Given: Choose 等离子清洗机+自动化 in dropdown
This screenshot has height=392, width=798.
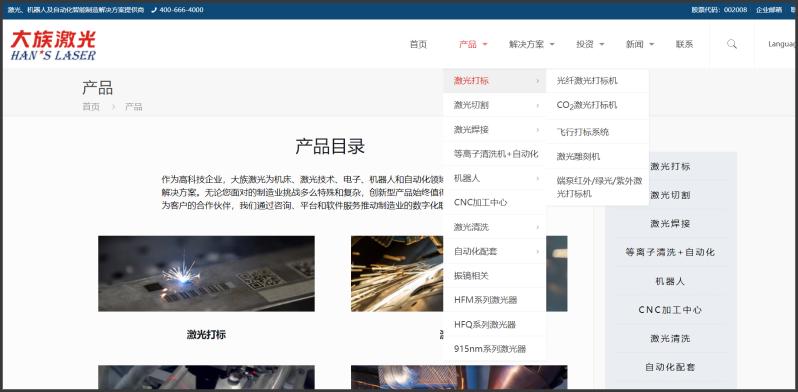Looking at the screenshot, I should point(494,154).
